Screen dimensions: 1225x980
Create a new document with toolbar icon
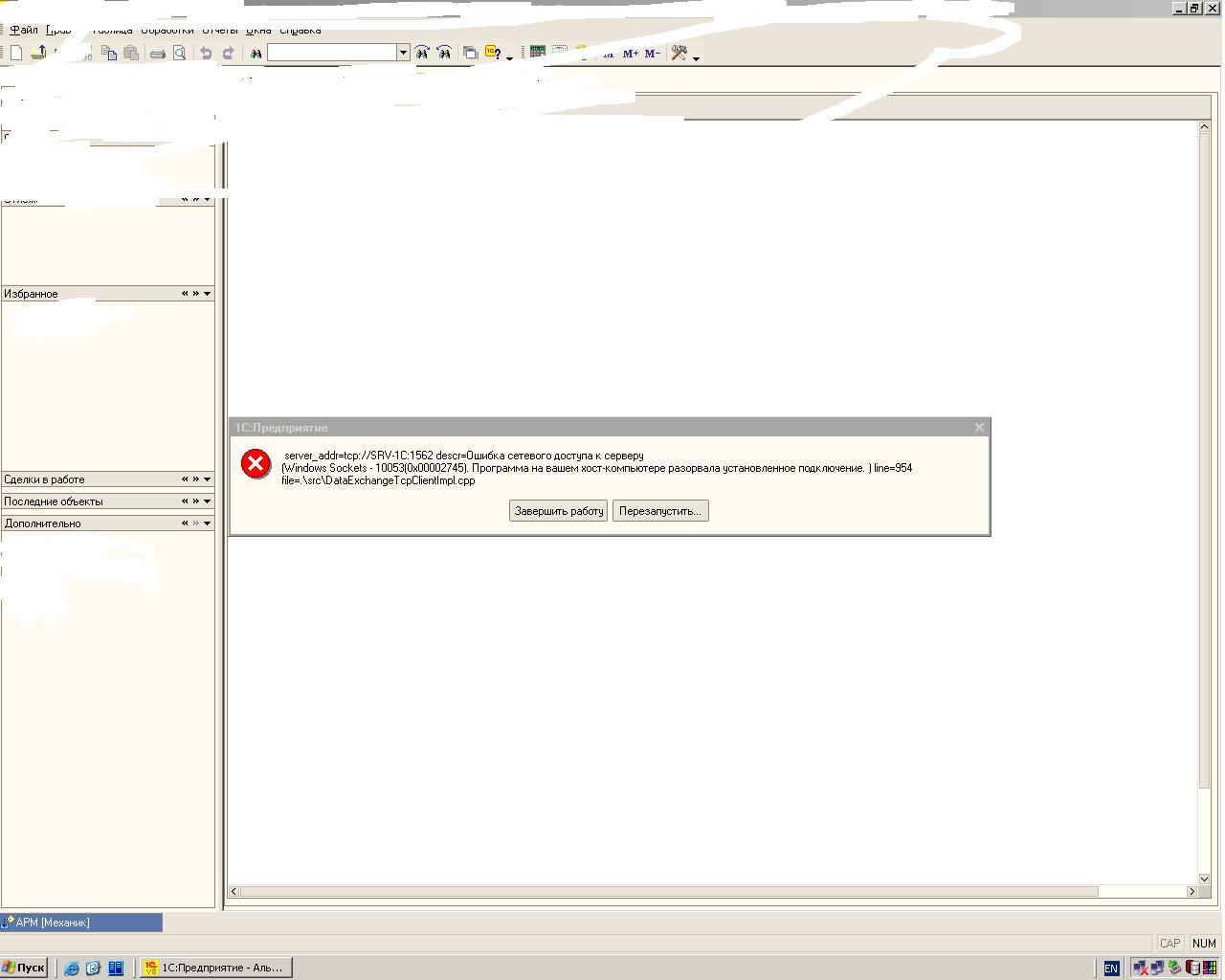[16, 53]
